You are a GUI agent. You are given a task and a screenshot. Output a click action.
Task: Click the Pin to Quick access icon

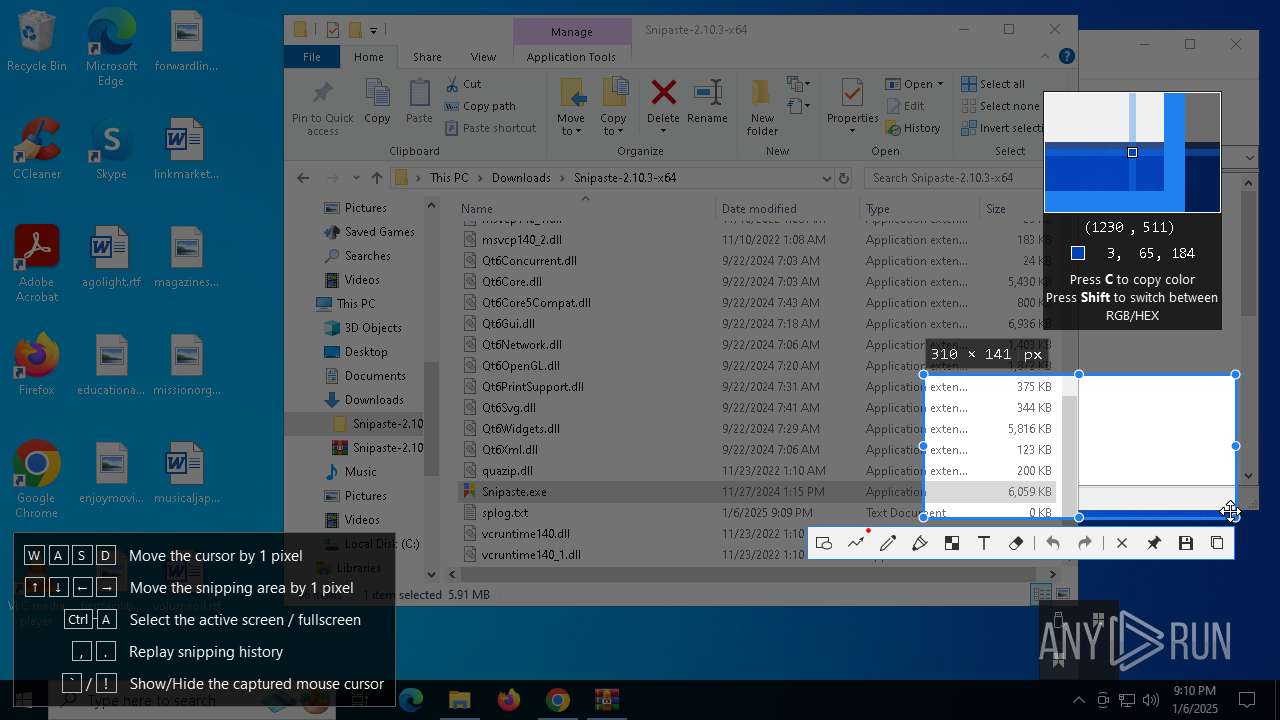pyautogui.click(x=322, y=94)
